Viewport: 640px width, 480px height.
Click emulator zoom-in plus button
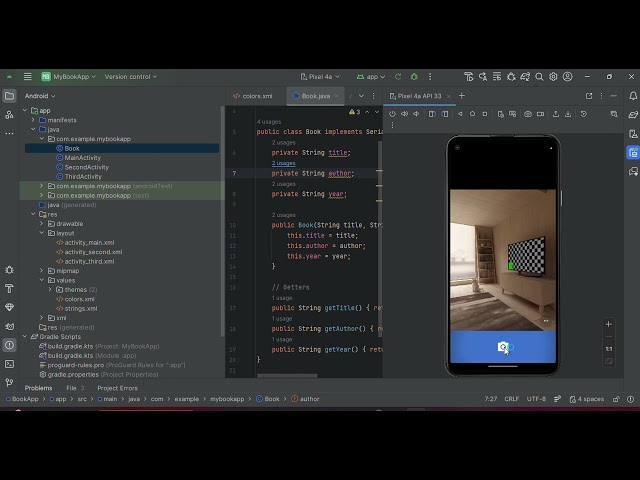tap(609, 324)
